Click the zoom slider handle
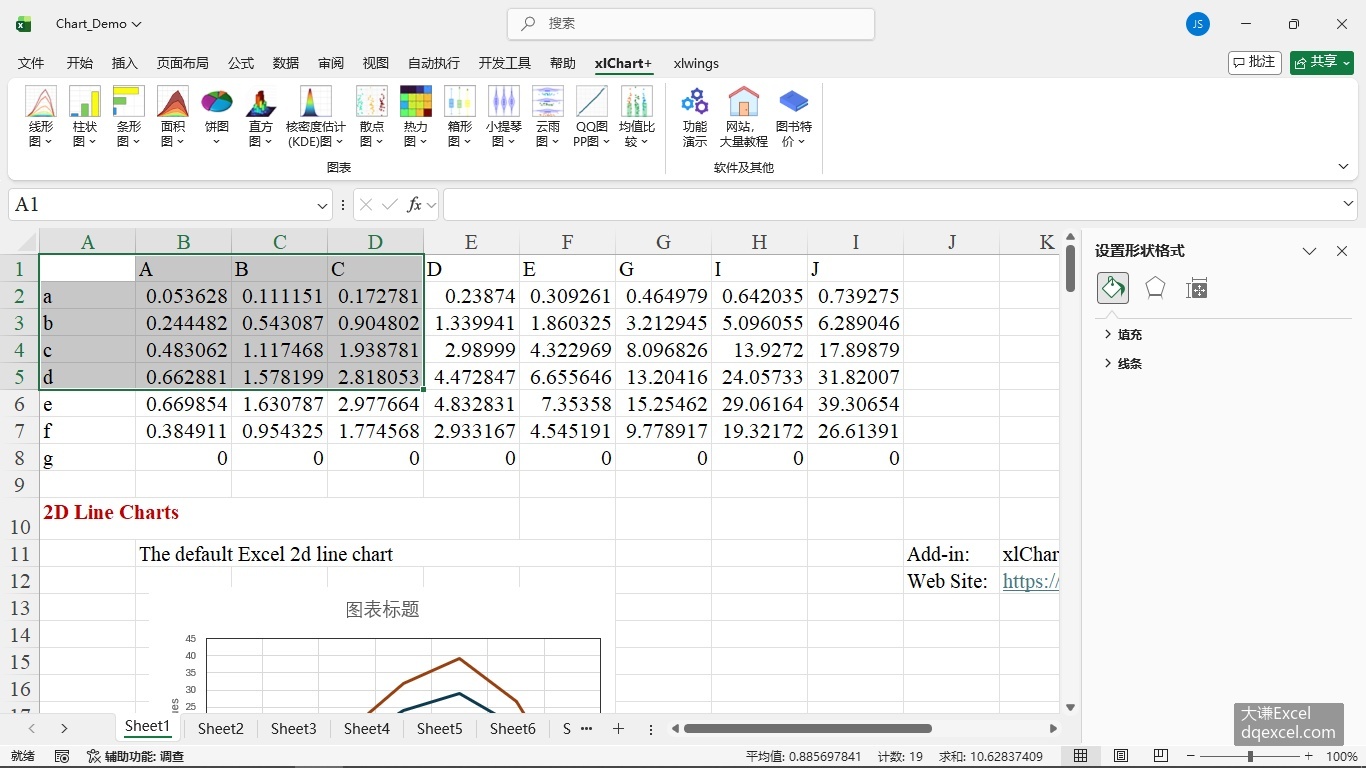 tap(1250, 756)
